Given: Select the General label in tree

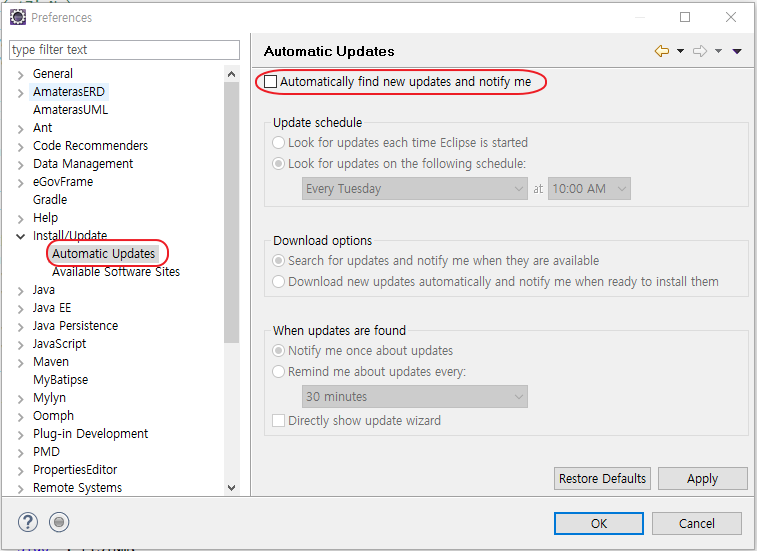Looking at the screenshot, I should [x=53, y=73].
